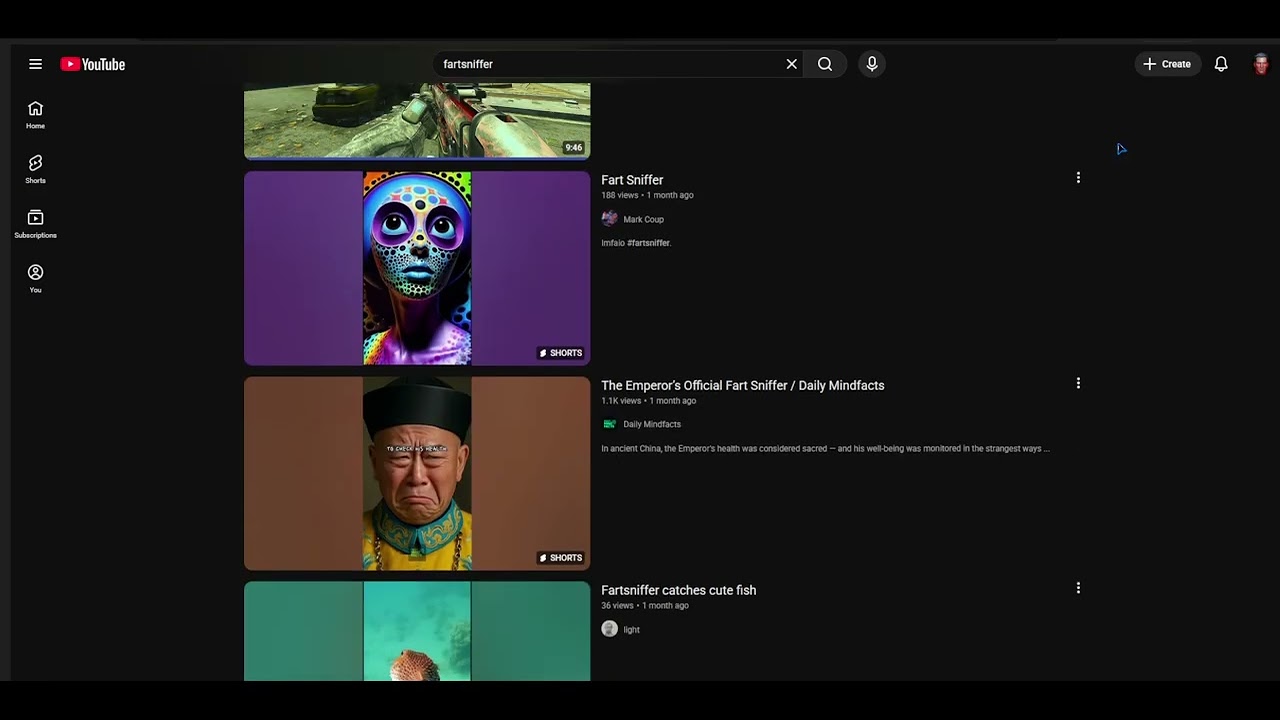Start voice search with microphone

click(x=872, y=64)
